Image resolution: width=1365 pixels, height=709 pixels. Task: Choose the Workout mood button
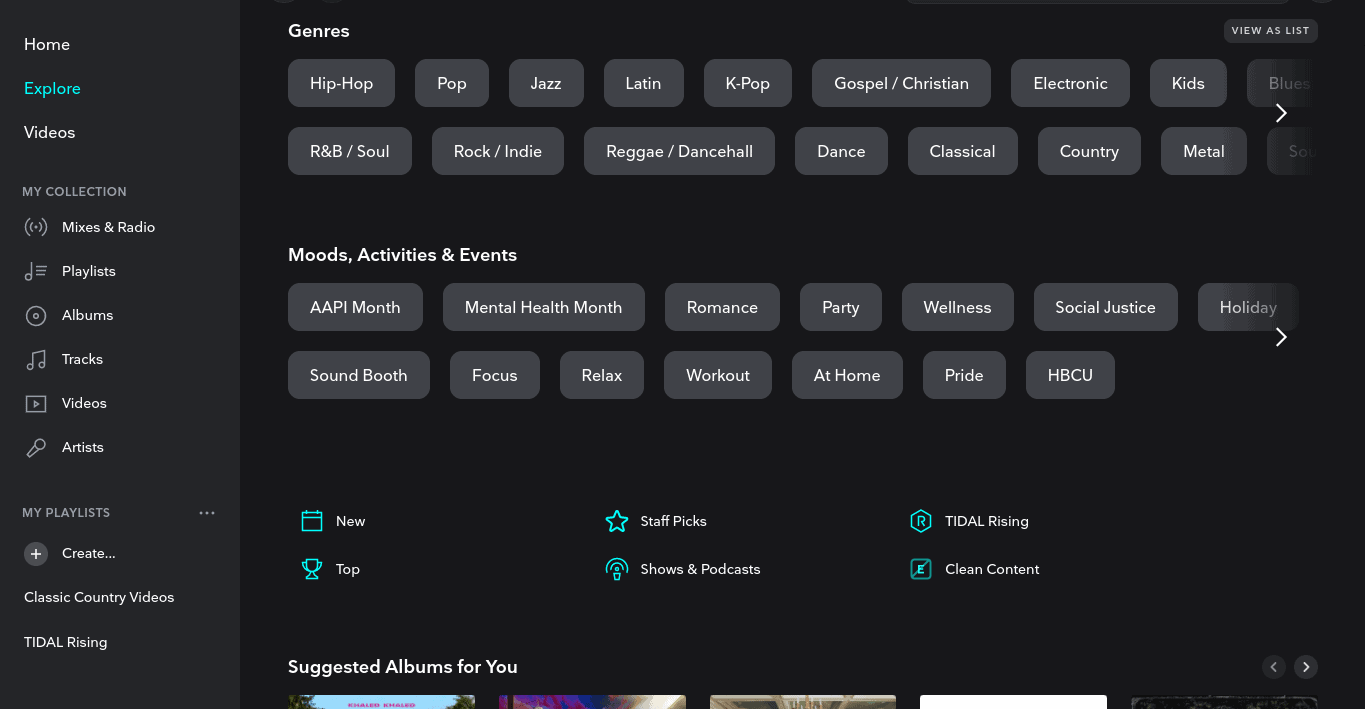pos(717,375)
